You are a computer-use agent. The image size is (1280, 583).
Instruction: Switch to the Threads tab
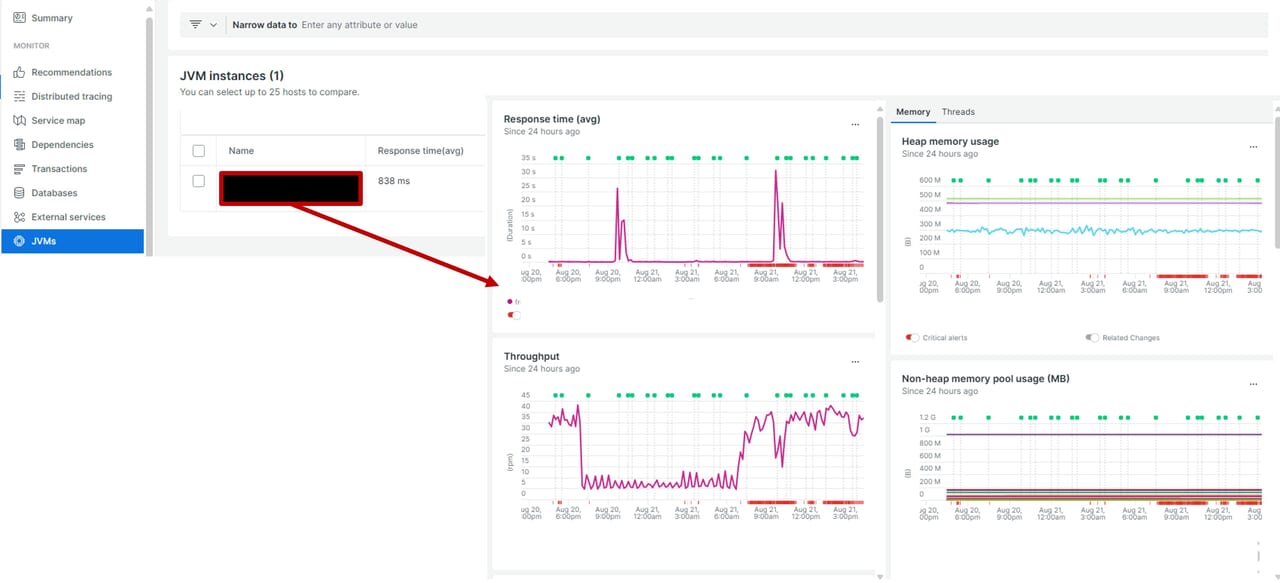click(x=958, y=112)
